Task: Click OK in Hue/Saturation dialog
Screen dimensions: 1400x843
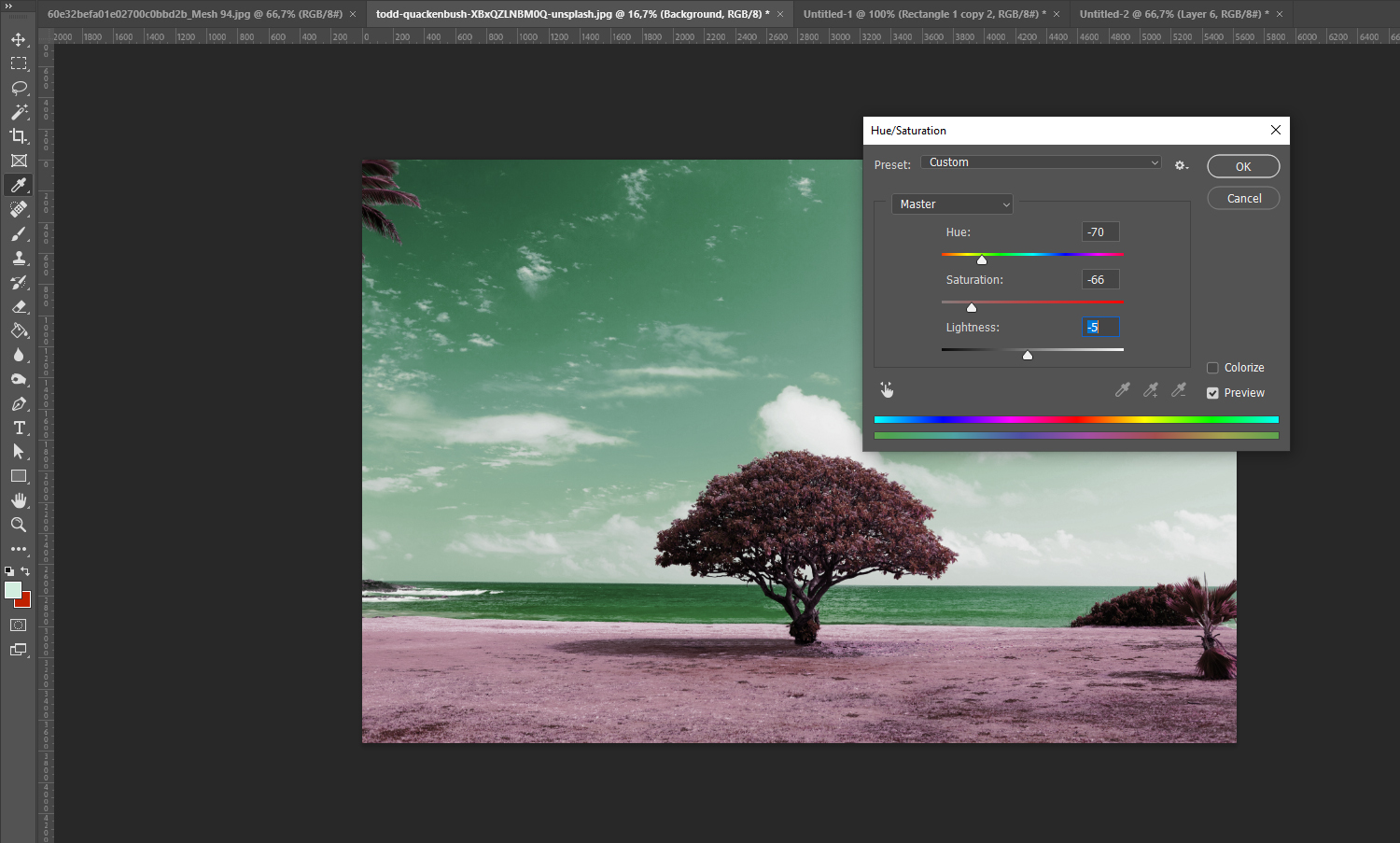Action: click(x=1243, y=166)
